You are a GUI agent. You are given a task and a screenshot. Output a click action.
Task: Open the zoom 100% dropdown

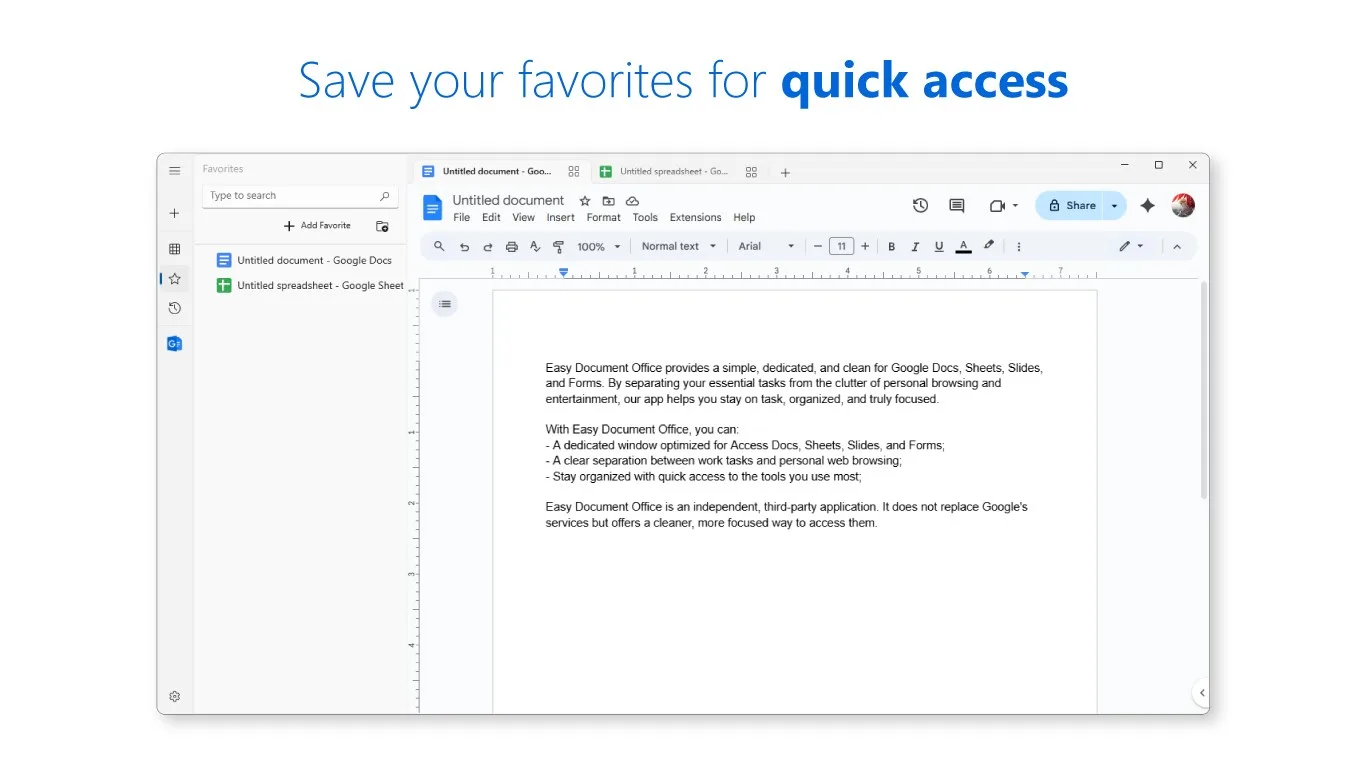point(599,246)
